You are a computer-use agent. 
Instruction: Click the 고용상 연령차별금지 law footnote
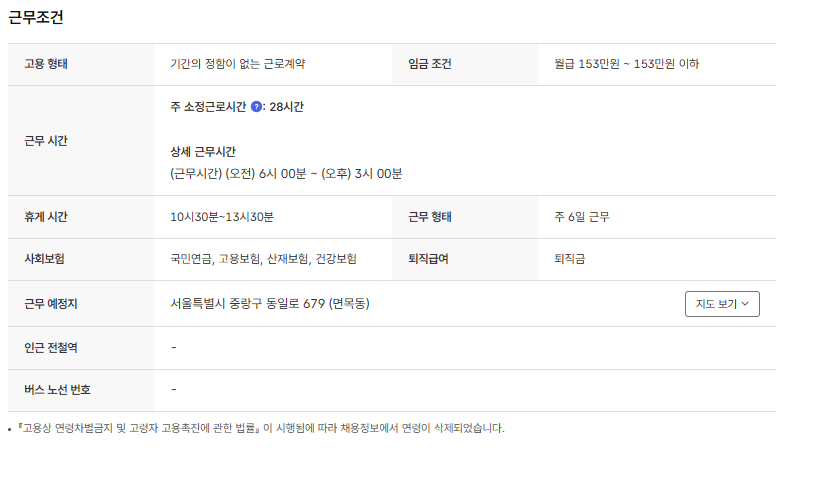pos(260,428)
